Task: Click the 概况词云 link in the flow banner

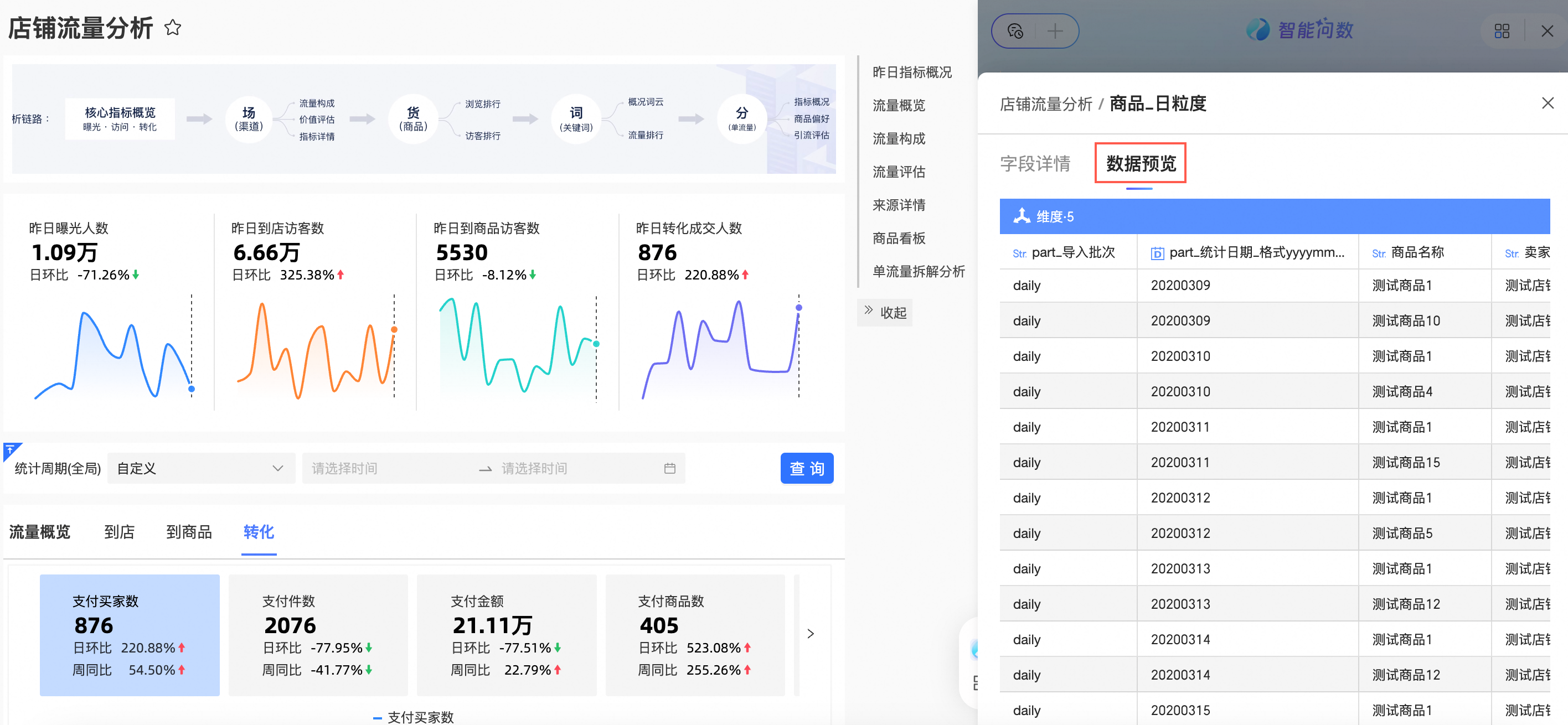Action: coord(646,102)
